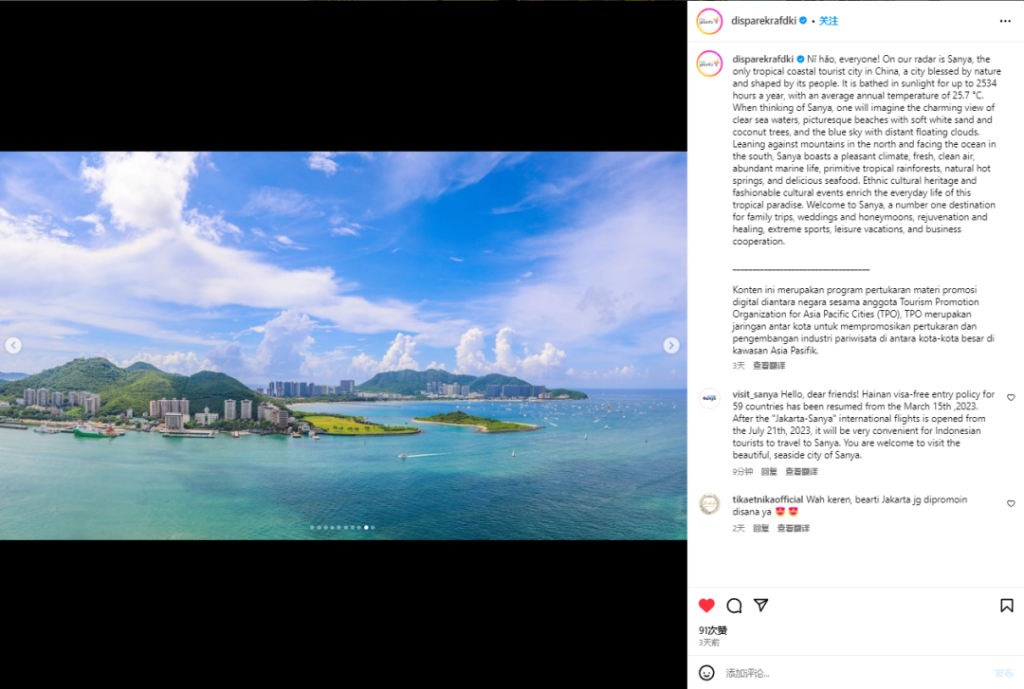Open disparekrafdki profile from header username
Screen dimensions: 1024x689
pos(763,21)
